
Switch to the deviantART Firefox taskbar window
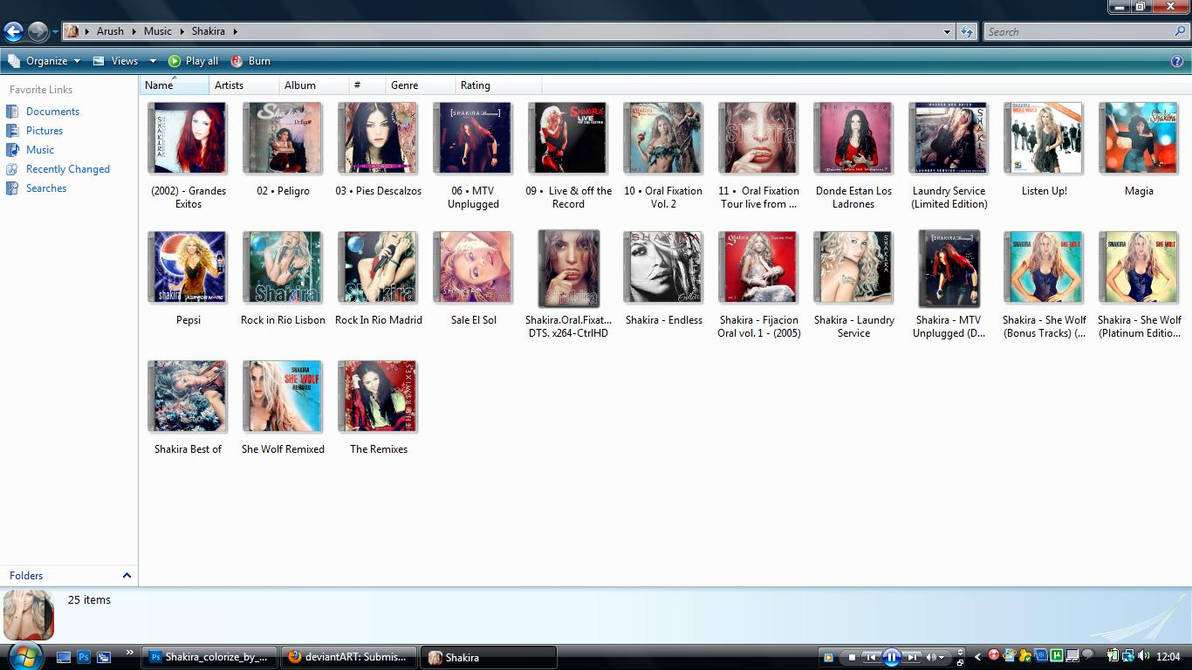pyautogui.click(x=349, y=657)
